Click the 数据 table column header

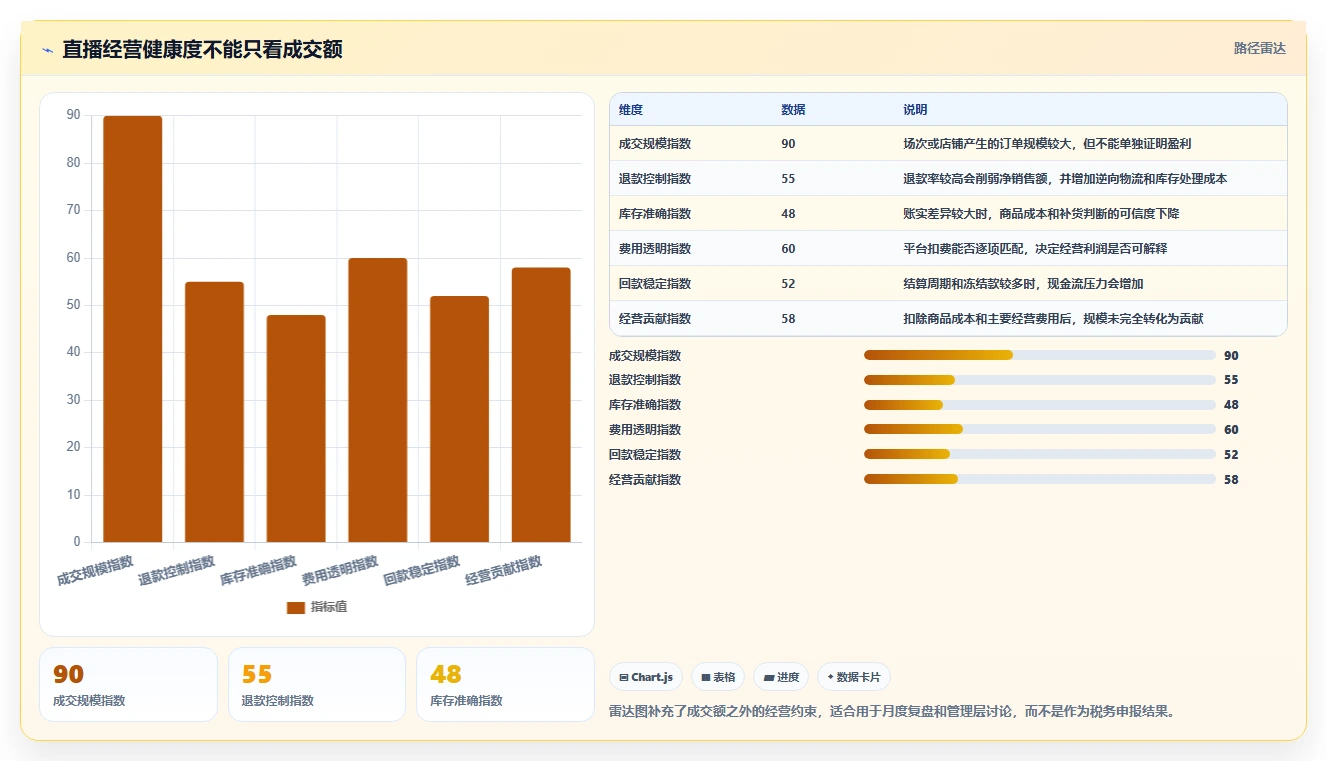pos(793,109)
